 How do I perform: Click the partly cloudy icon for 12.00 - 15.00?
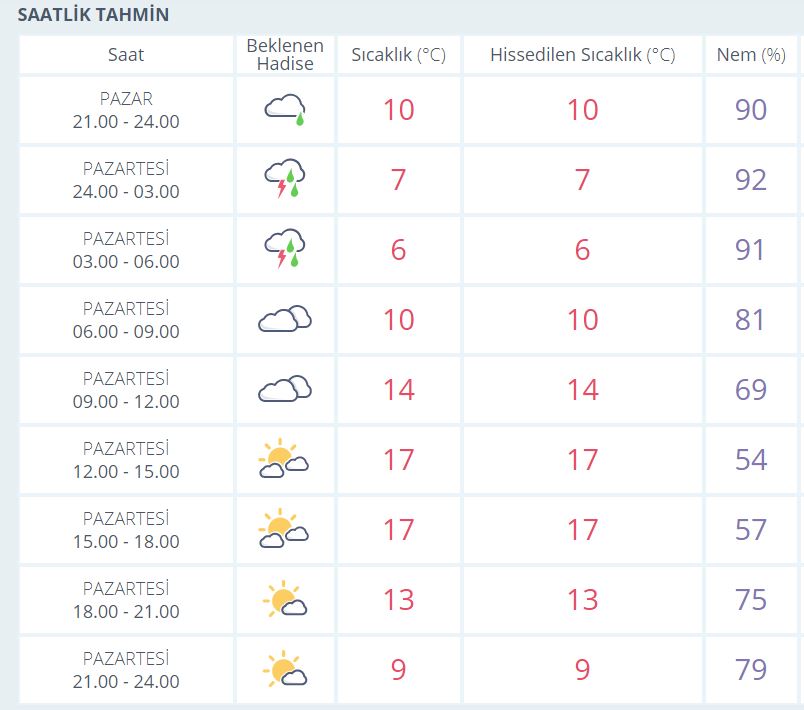click(284, 458)
